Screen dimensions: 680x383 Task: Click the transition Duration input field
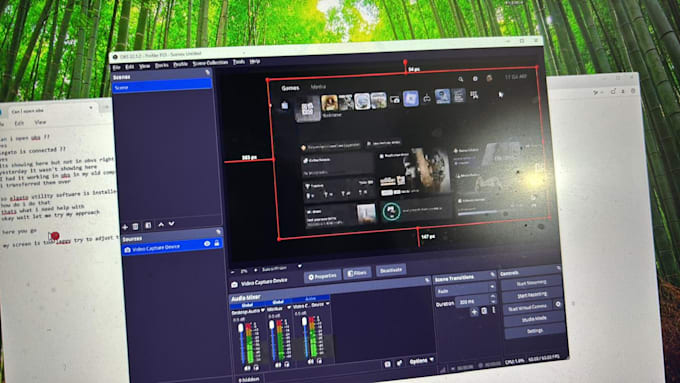[x=473, y=301]
